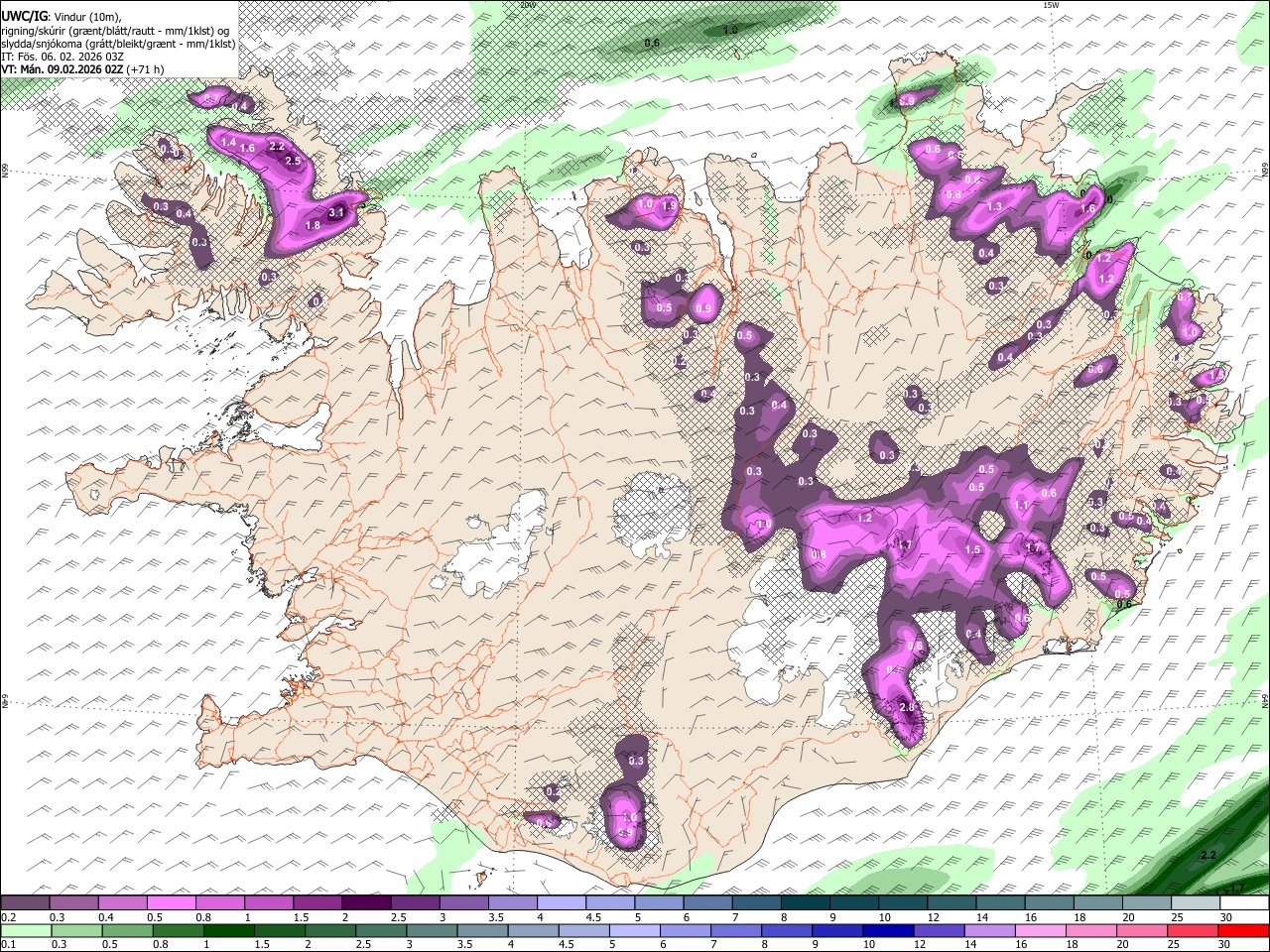The height and width of the screenshot is (952, 1270).
Task: Click the 2.5 snowfall value label
Action: tap(293, 161)
